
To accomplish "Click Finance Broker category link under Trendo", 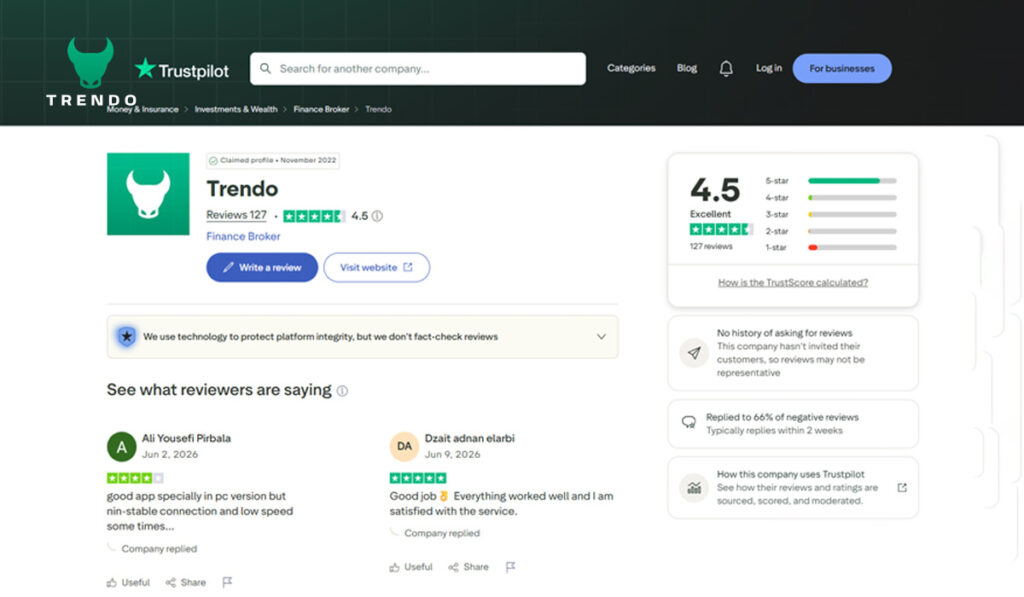I will point(243,236).
